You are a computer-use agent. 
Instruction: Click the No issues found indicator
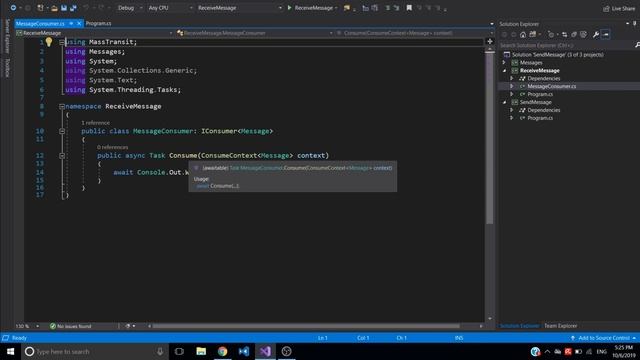click(x=71, y=326)
